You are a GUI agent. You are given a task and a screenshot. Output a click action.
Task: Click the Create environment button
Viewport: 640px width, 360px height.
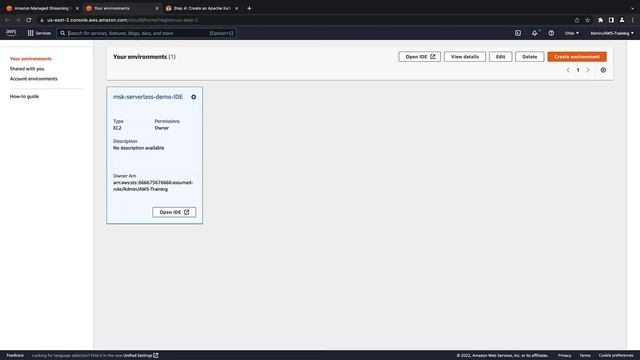click(x=577, y=57)
